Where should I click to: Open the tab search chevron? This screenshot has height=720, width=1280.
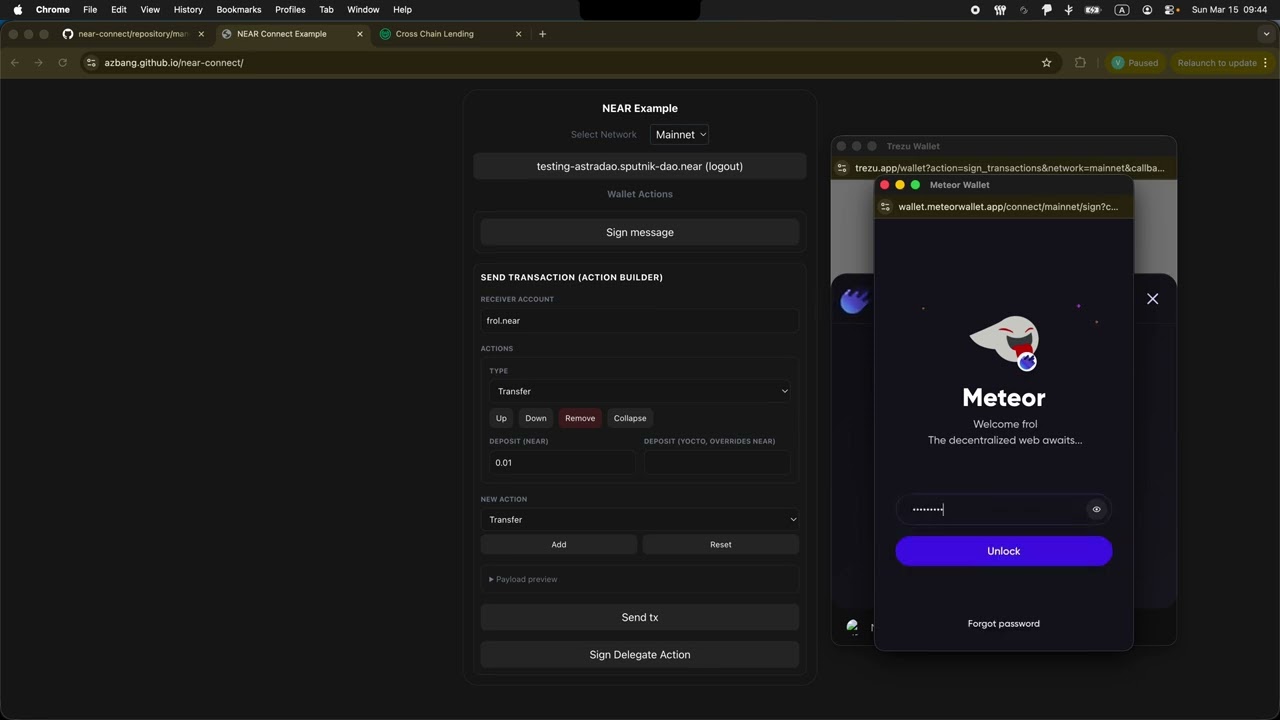[x=1266, y=34]
